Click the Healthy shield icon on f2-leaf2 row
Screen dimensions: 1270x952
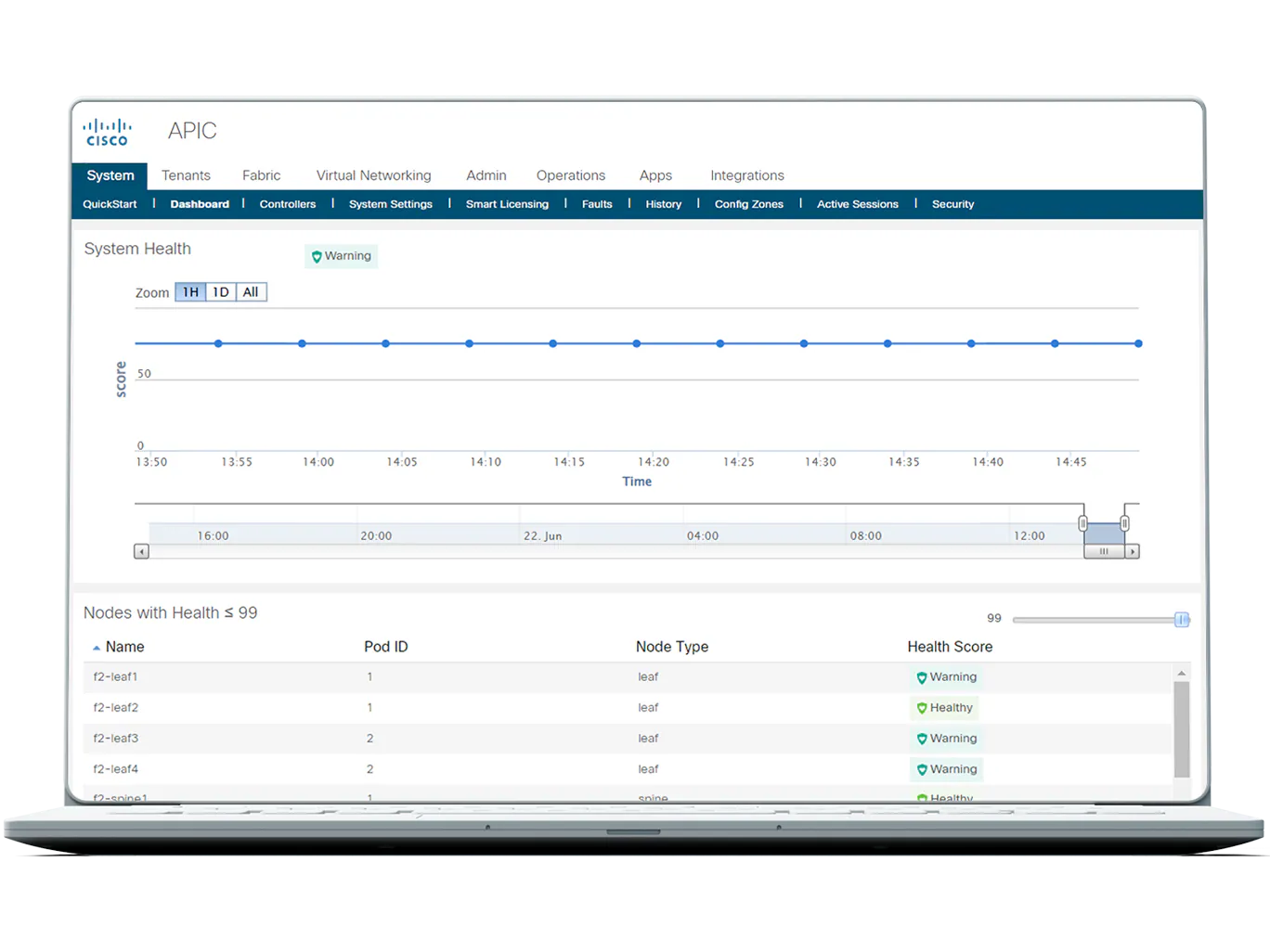[922, 708]
